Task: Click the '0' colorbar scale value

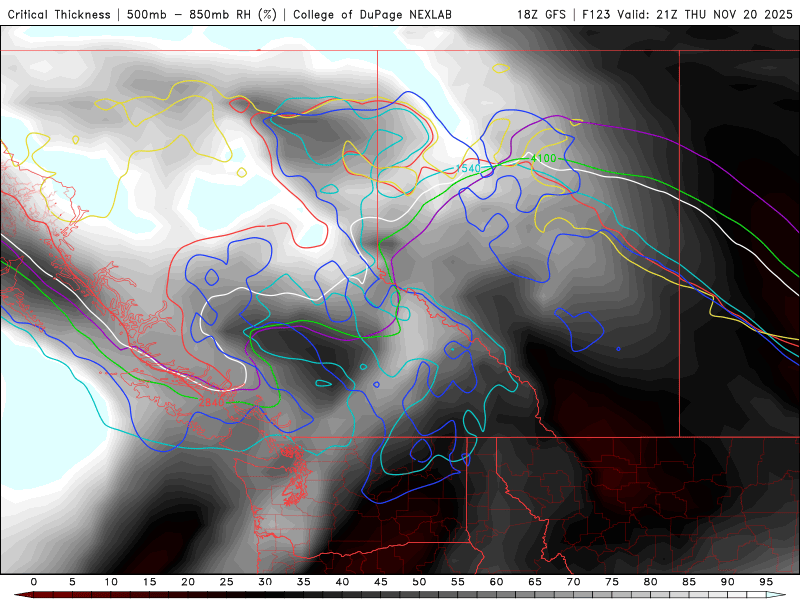Action: coord(34,582)
